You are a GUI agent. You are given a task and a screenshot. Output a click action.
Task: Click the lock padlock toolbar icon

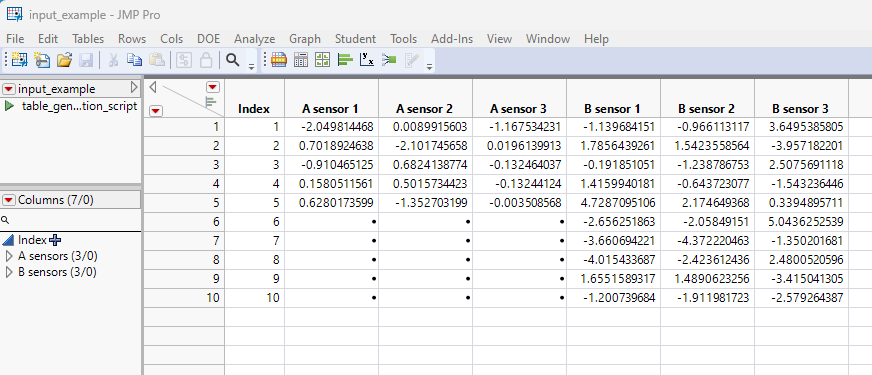[x=206, y=60]
